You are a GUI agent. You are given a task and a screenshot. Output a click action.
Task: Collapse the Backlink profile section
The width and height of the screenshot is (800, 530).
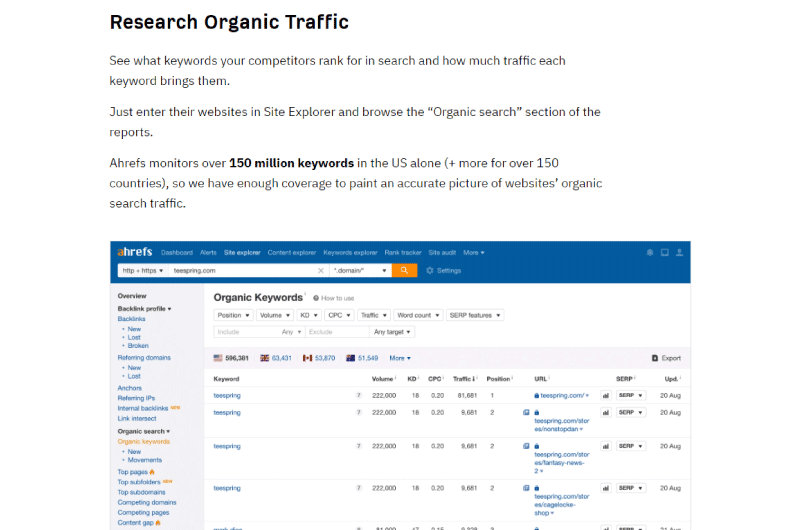[x=144, y=309]
